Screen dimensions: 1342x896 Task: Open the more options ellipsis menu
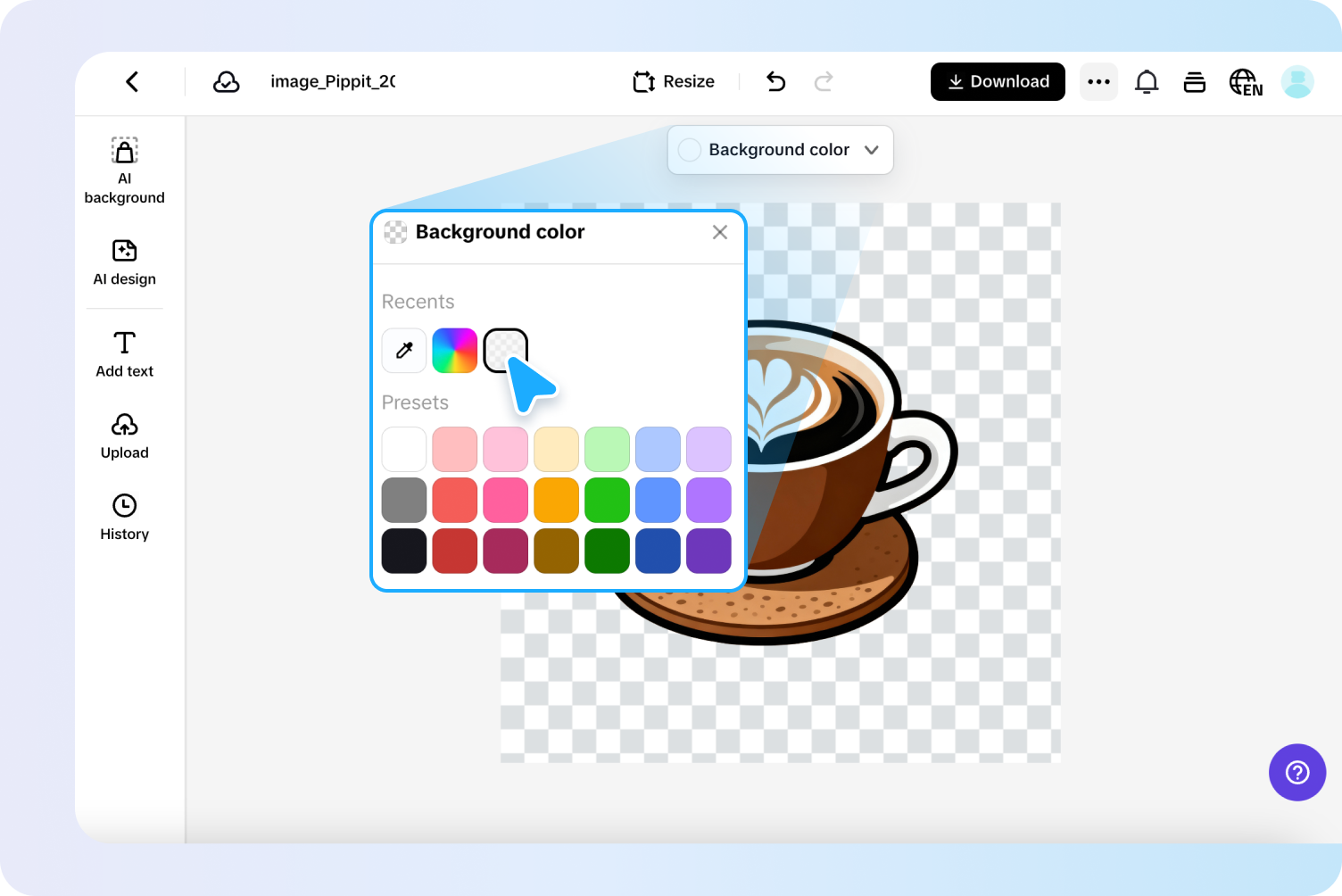(1098, 81)
